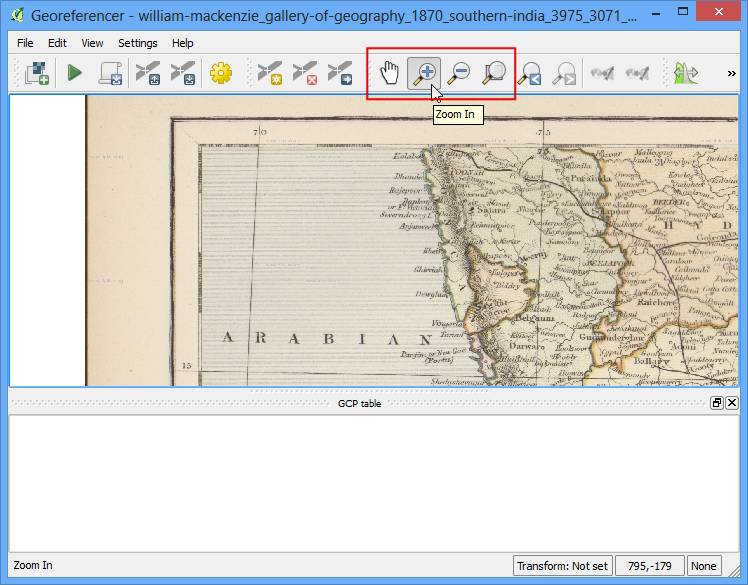
Task: Select the Add Point tool
Action: coord(270,73)
